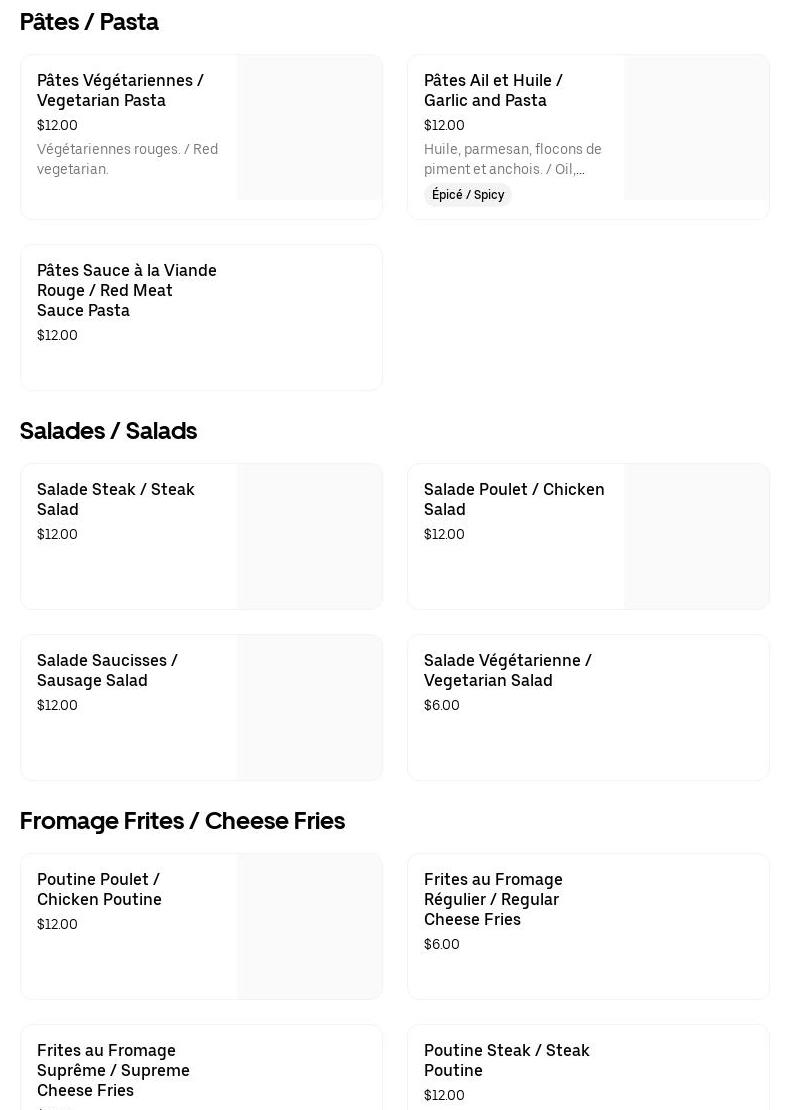804x1110 pixels.
Task: Click the Vegetarian Pasta image placeholder
Action: click(x=310, y=128)
